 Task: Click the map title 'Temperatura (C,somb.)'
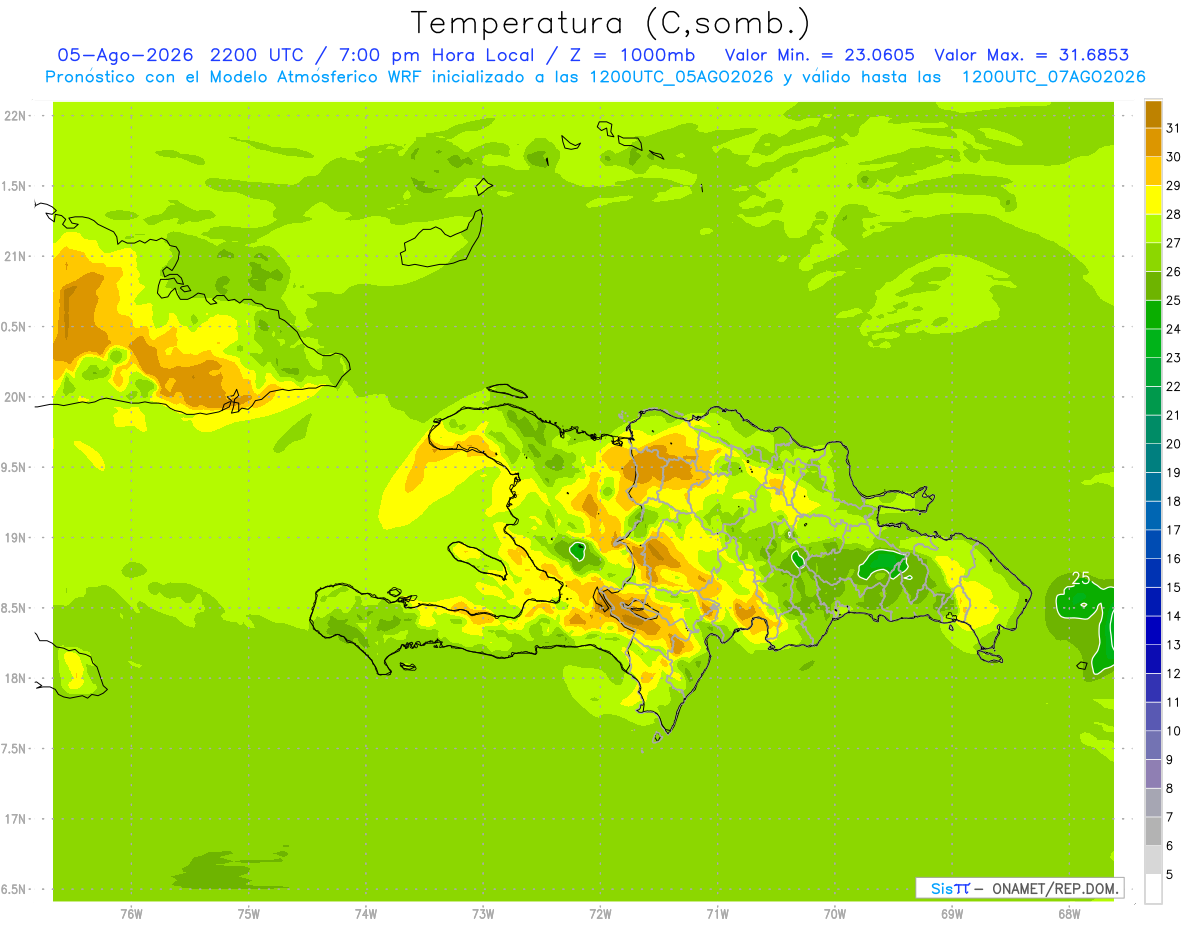[x=611, y=22]
